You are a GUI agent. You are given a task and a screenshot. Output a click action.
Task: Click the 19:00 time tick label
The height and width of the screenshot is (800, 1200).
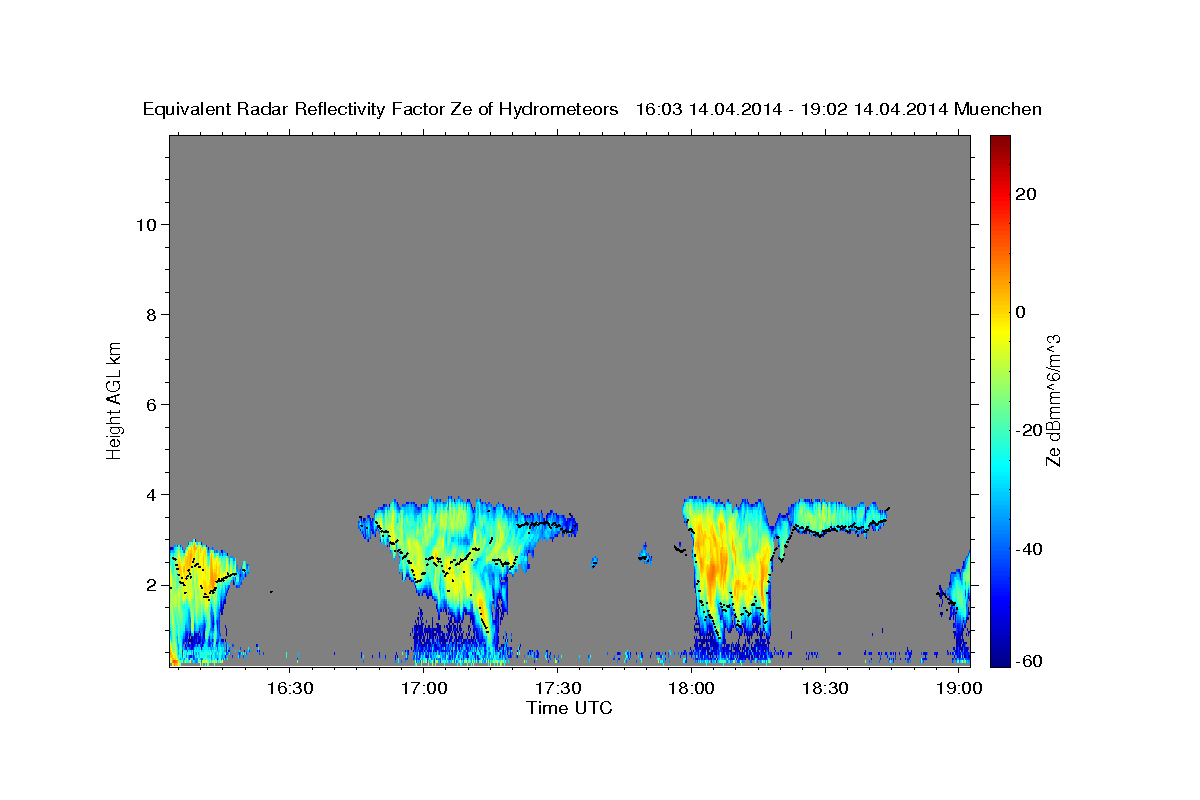tap(960, 688)
